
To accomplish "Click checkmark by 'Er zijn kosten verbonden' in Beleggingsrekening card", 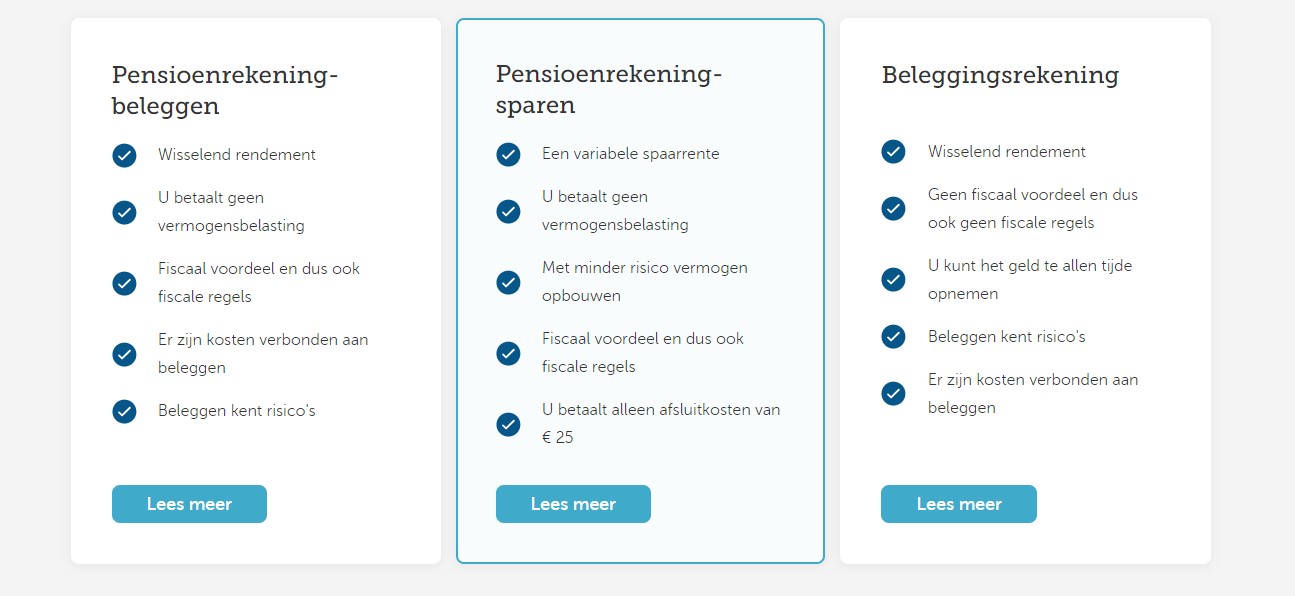I will click(x=893, y=394).
